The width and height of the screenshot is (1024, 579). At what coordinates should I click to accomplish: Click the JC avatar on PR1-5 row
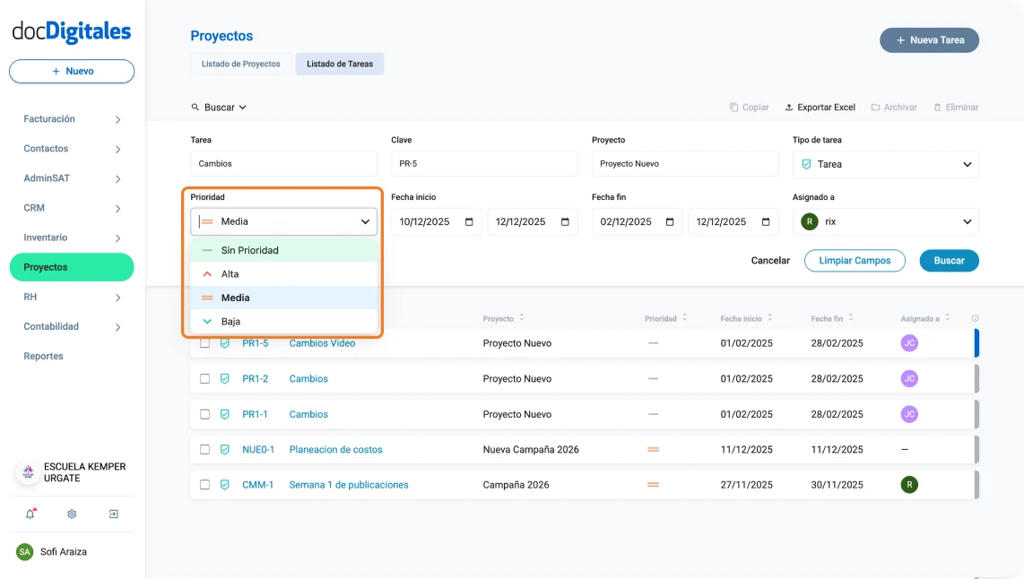909,343
